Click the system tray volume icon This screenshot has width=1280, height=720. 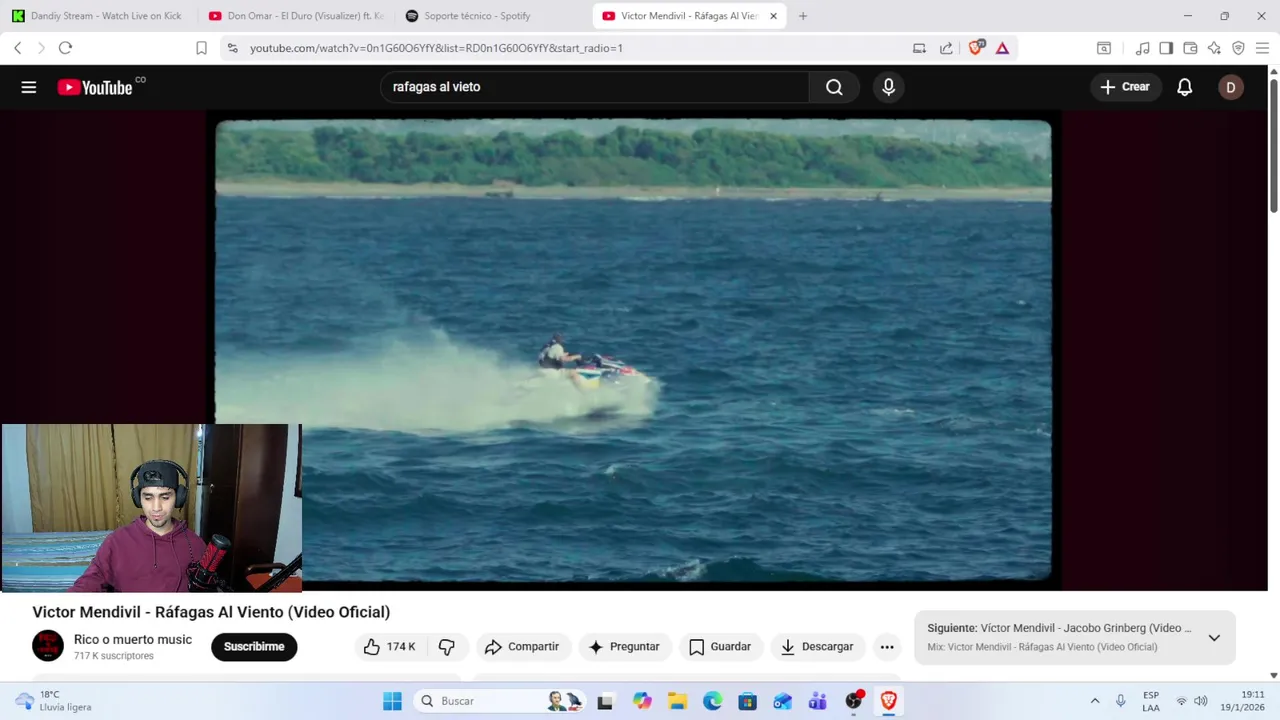pyautogui.click(x=1201, y=701)
